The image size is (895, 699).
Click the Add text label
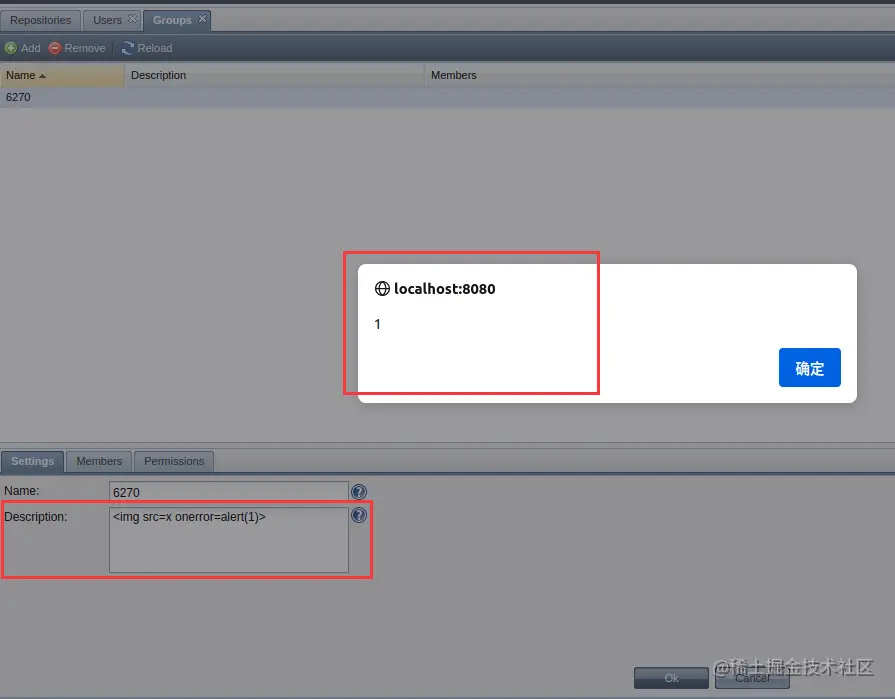31,48
